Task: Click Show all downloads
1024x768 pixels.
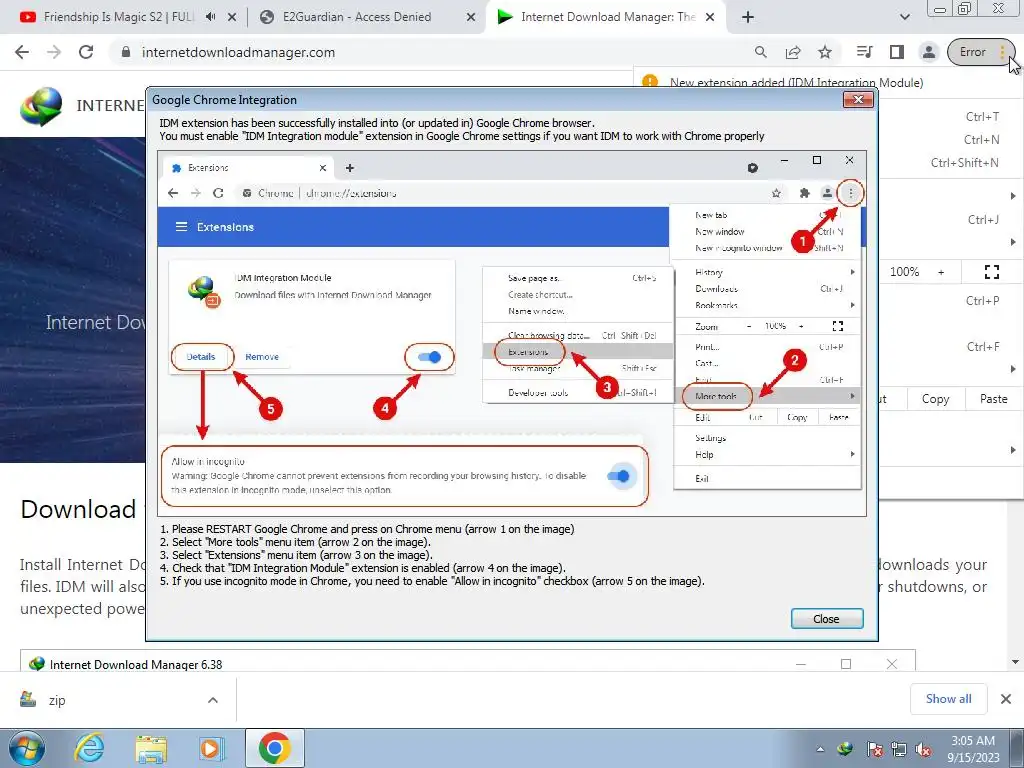Action: pos(948,699)
